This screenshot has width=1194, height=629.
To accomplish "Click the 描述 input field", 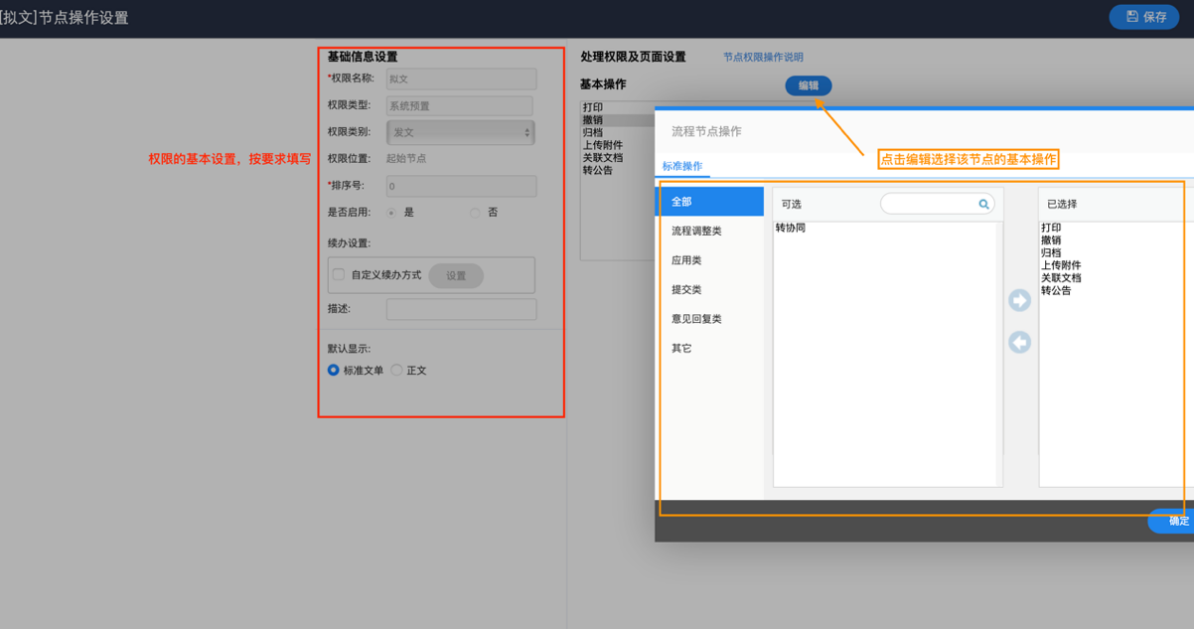I will 461,310.
